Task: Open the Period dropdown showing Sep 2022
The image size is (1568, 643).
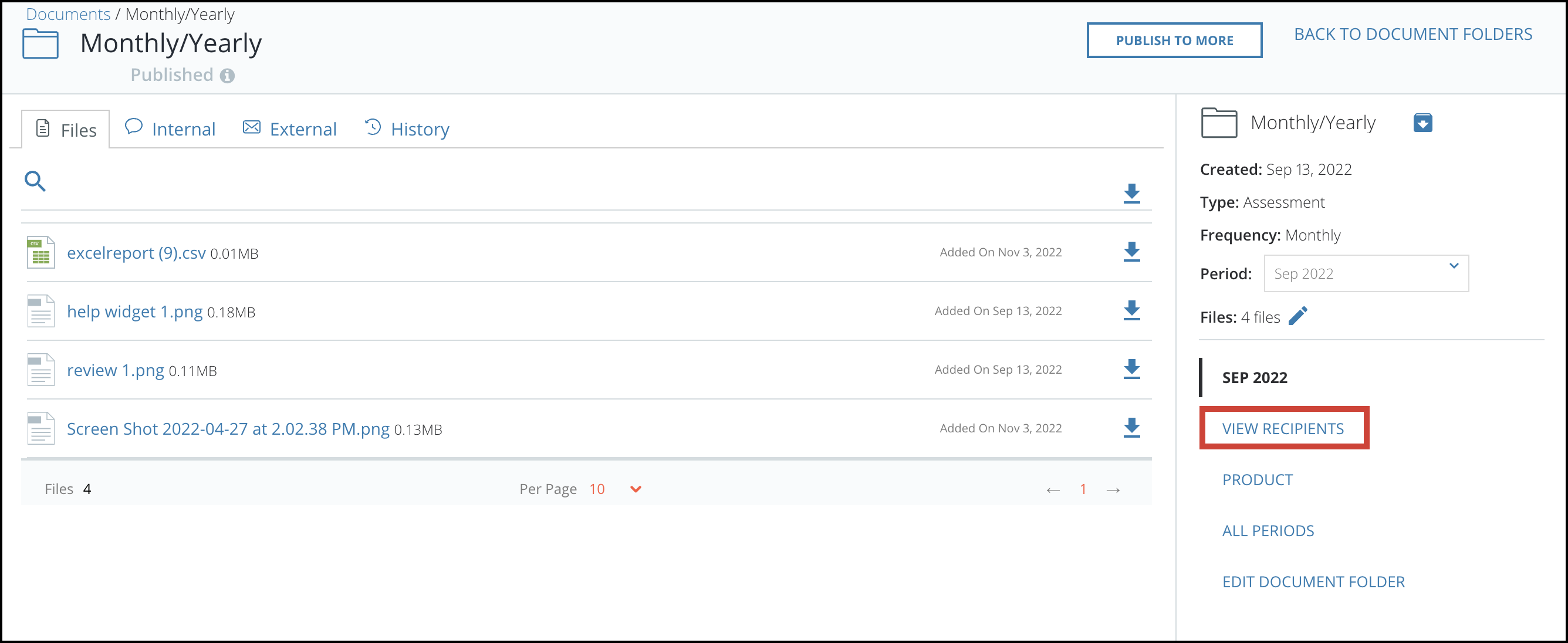Action: (x=1366, y=274)
